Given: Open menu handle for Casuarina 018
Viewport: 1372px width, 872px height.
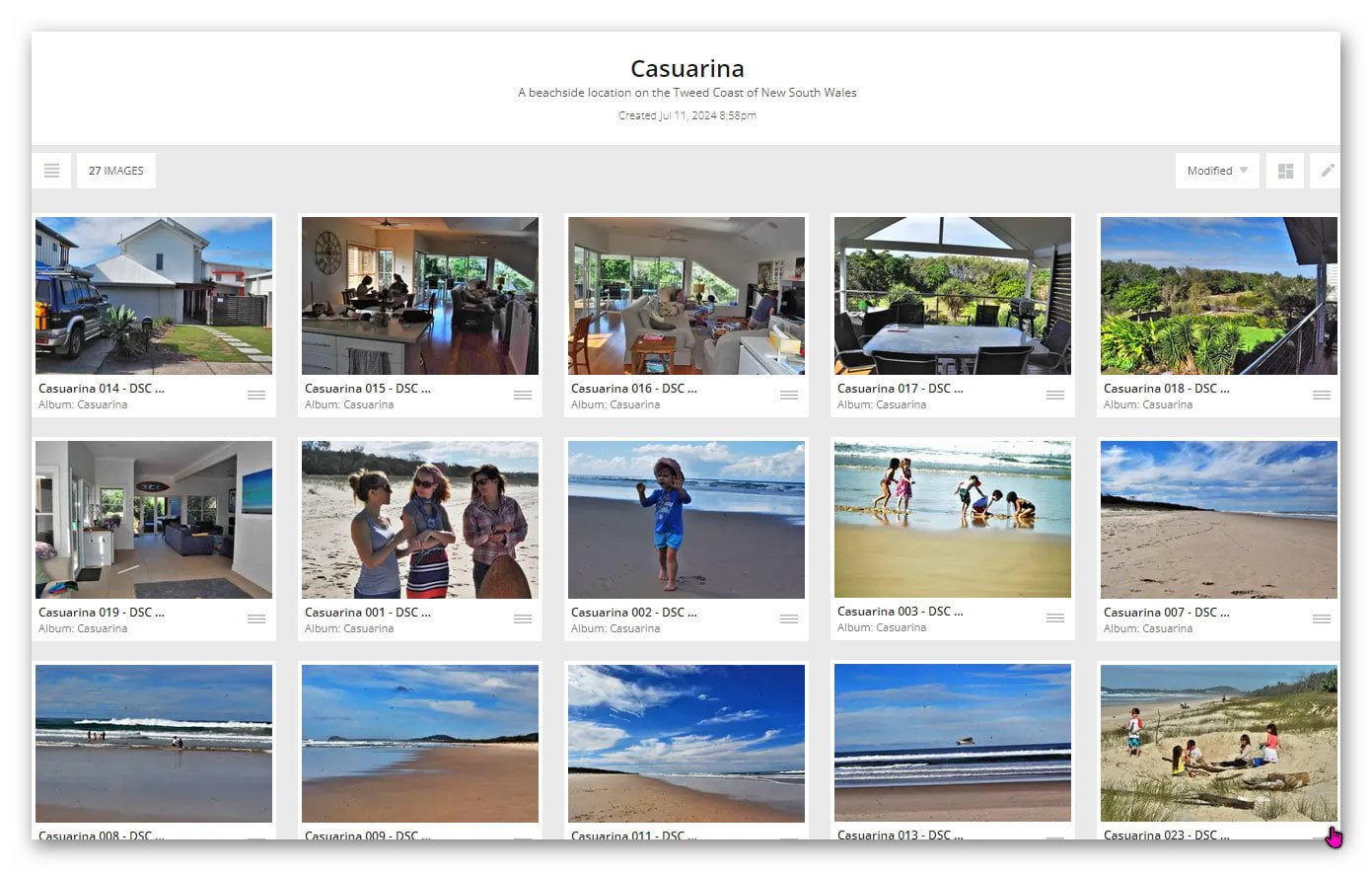Looking at the screenshot, I should (1322, 395).
